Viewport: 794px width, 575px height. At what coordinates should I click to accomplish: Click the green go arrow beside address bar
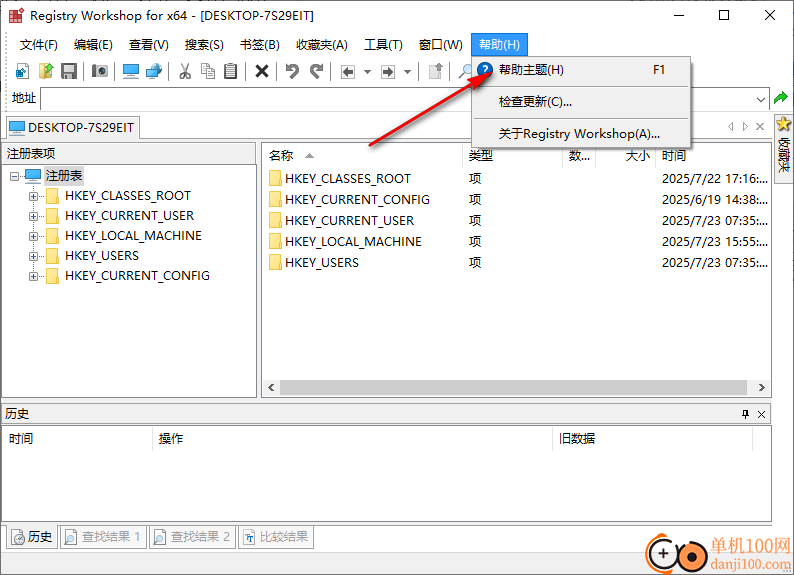point(780,98)
